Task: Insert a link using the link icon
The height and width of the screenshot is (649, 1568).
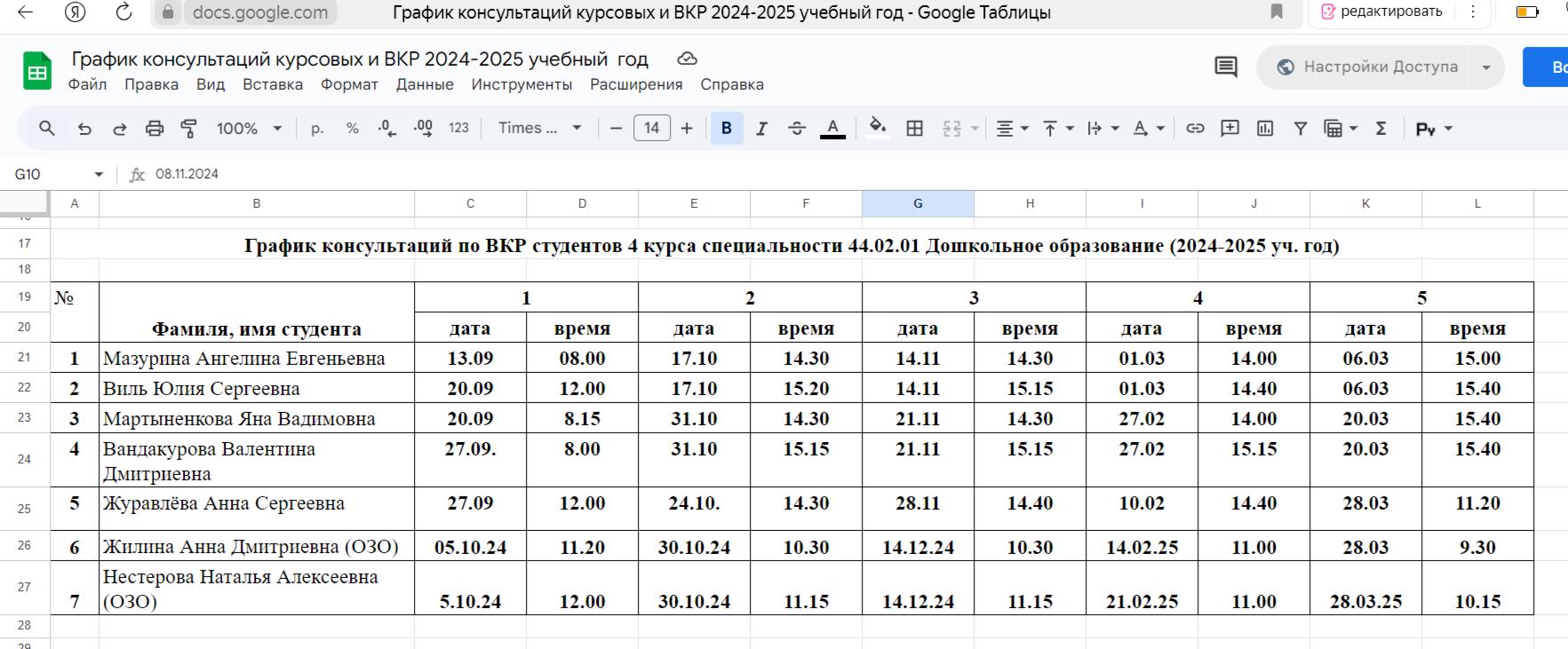Action: pos(1195,129)
